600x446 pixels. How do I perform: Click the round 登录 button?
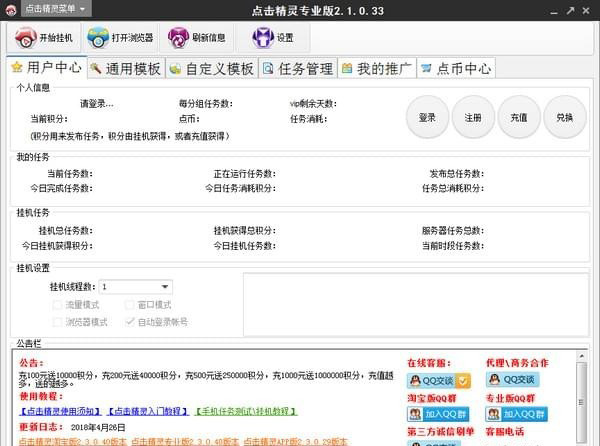[x=427, y=117]
